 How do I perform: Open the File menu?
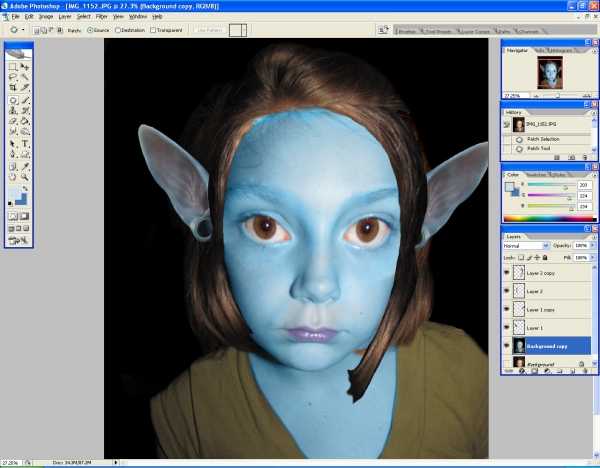pyautogui.click(x=15, y=16)
